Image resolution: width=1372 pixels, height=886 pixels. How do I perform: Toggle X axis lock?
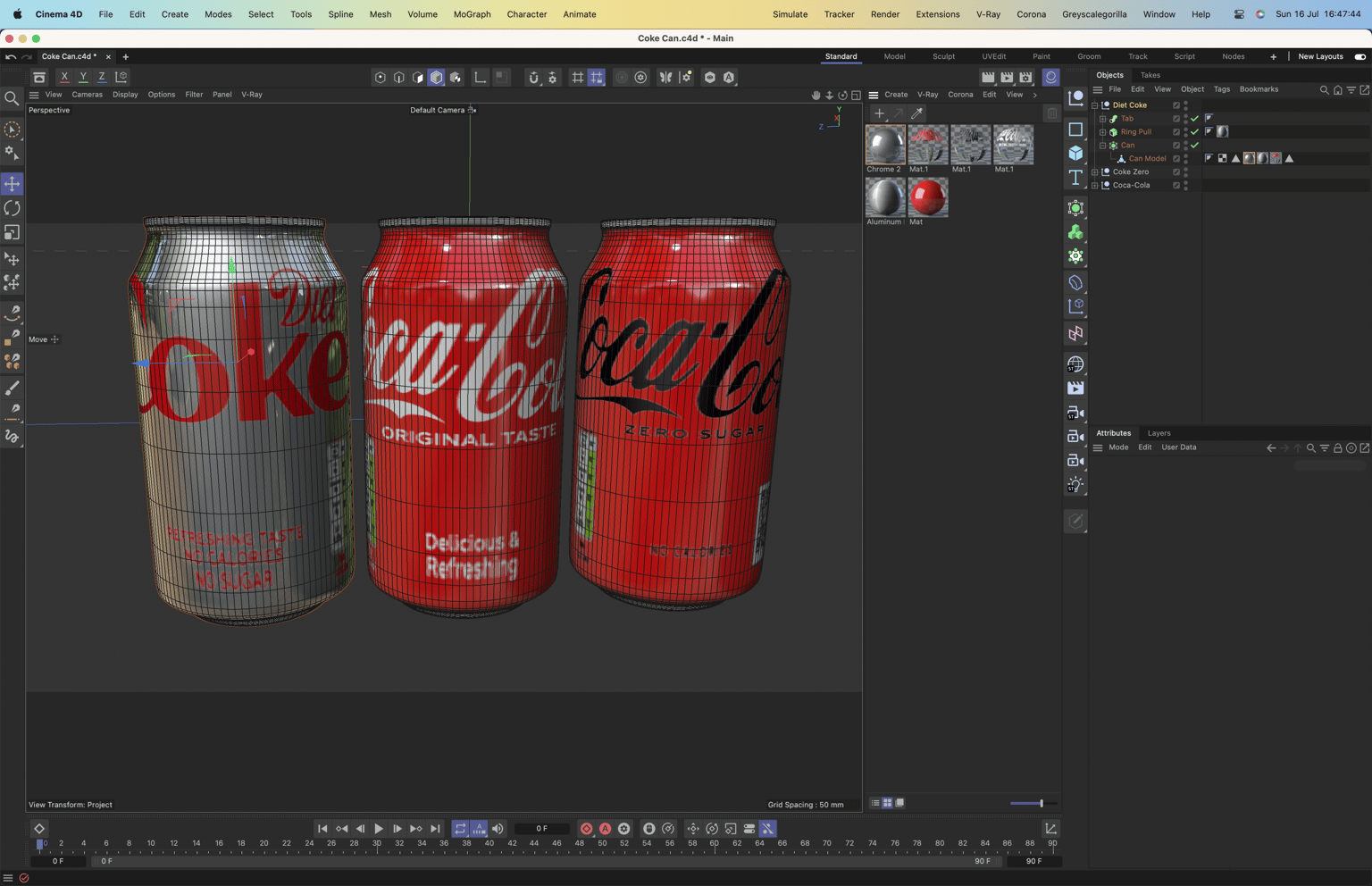pyautogui.click(x=64, y=77)
